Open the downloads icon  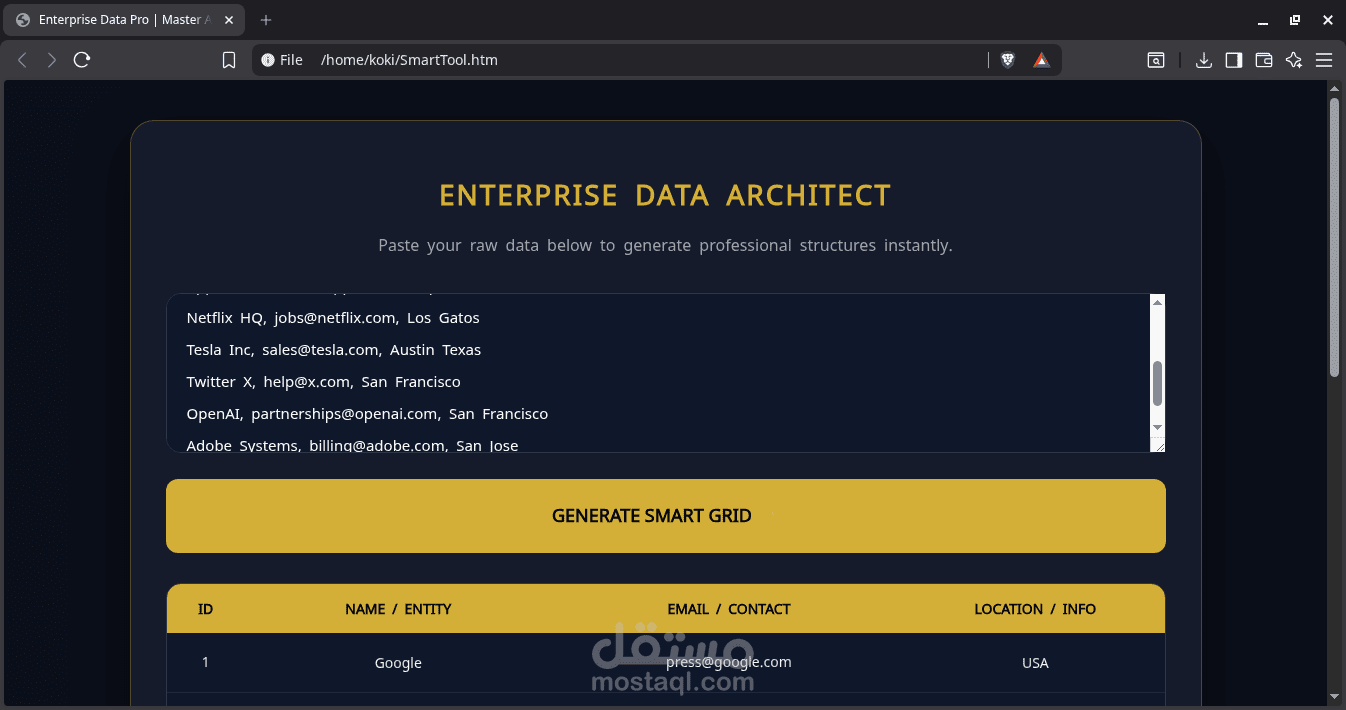pos(1204,60)
